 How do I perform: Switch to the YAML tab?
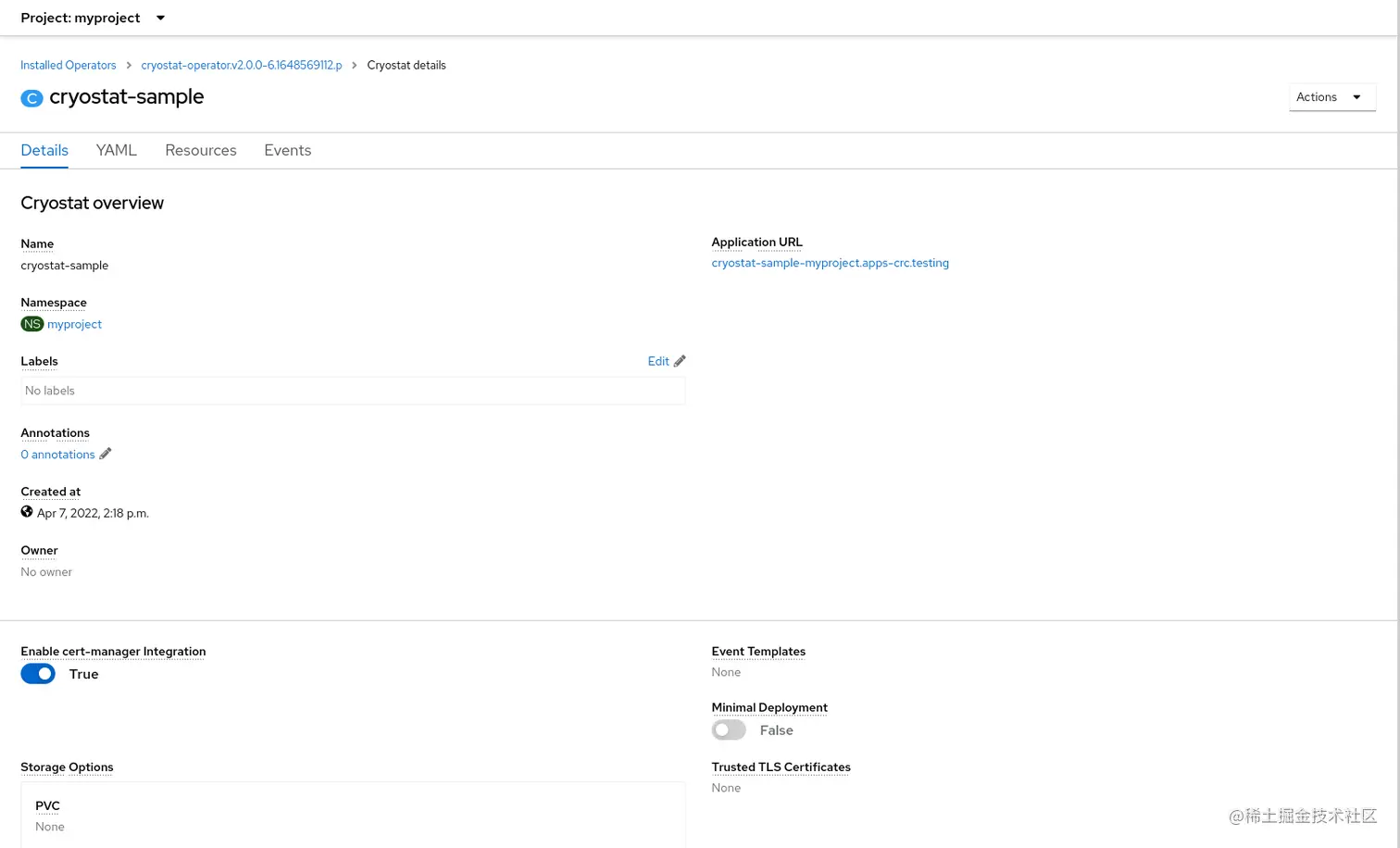(116, 150)
